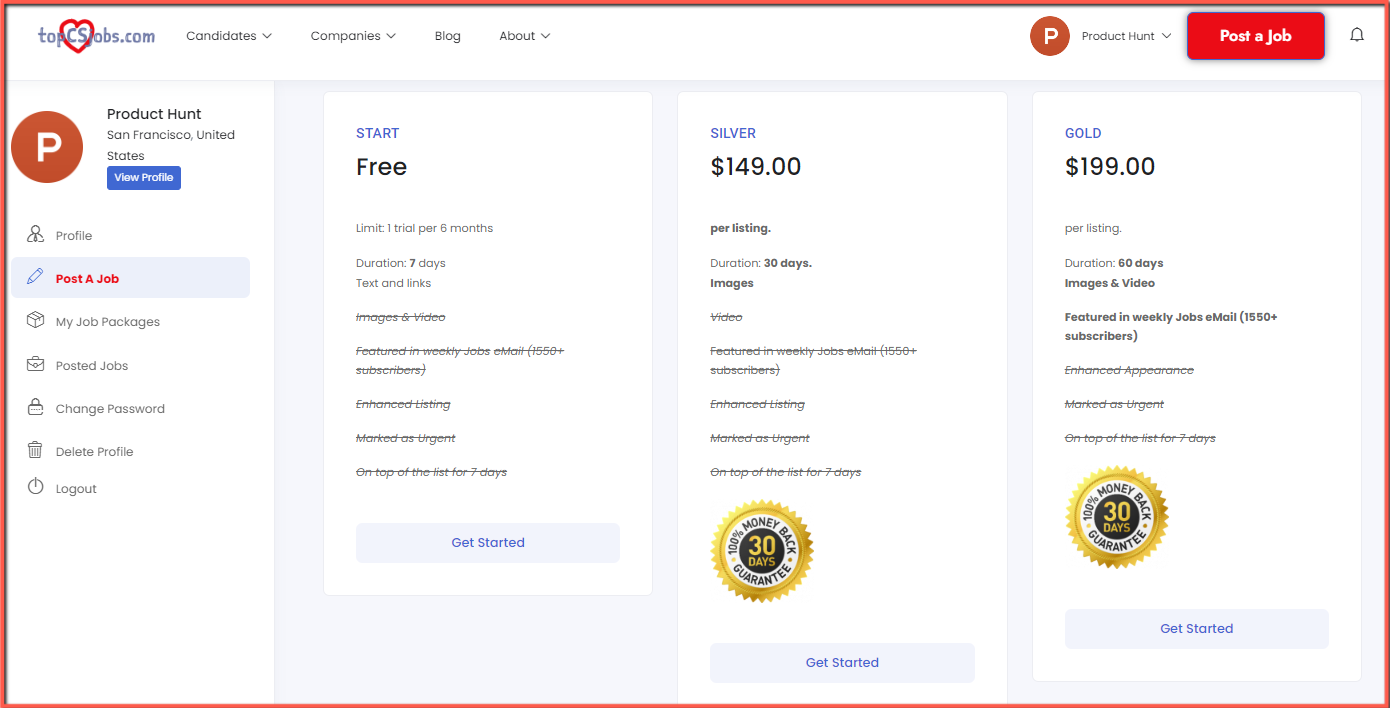
Task: Click 'Text and links' in START plan
Action: (394, 283)
